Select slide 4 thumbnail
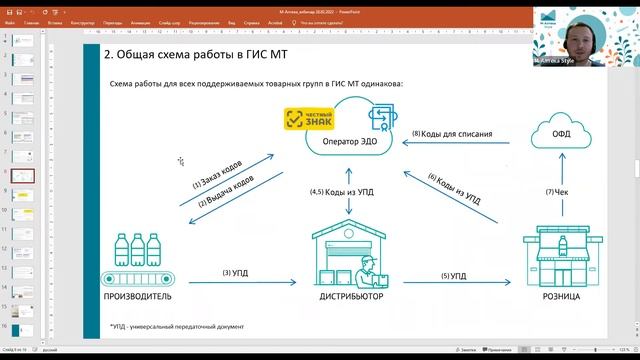Image resolution: width=640 pixels, height=360 pixels. coord(22,98)
